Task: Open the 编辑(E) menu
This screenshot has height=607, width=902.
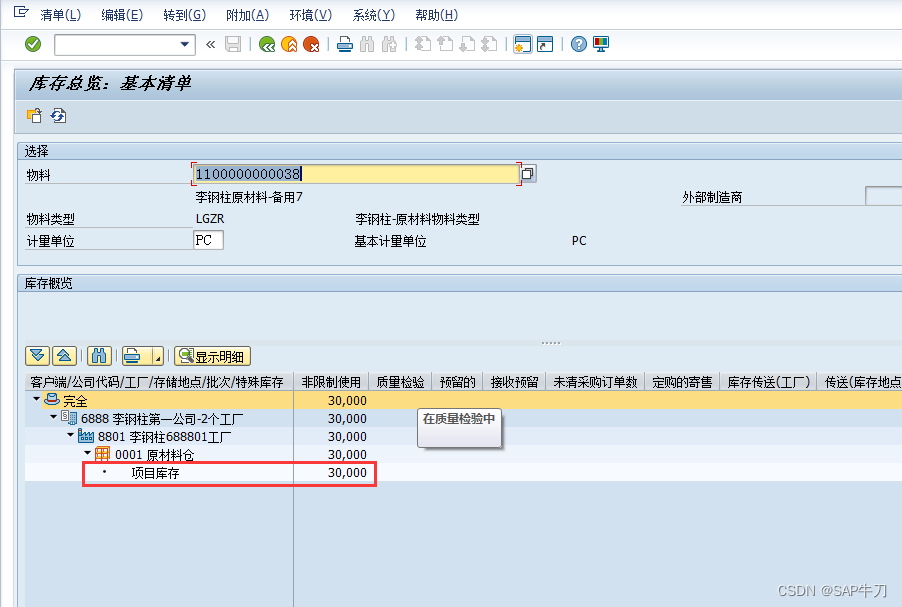Action: [x=122, y=16]
